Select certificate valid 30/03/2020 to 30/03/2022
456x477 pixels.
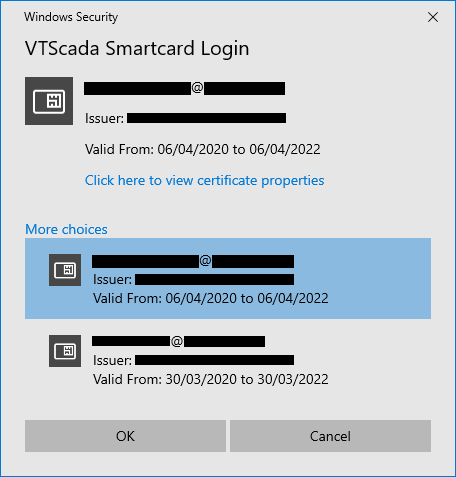pos(228,359)
